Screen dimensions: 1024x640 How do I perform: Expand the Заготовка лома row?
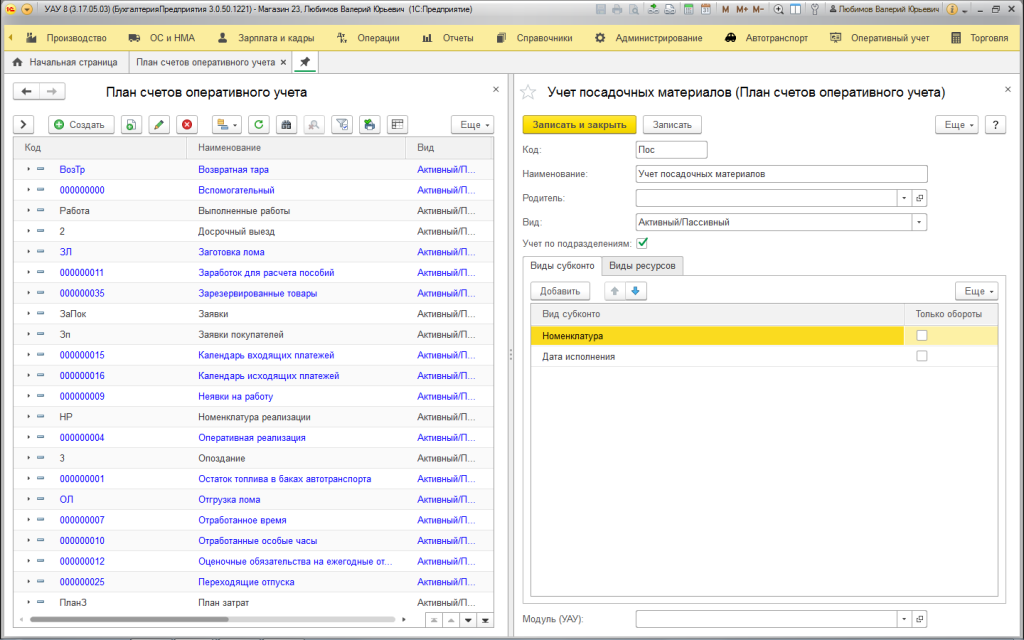click(x=28, y=252)
